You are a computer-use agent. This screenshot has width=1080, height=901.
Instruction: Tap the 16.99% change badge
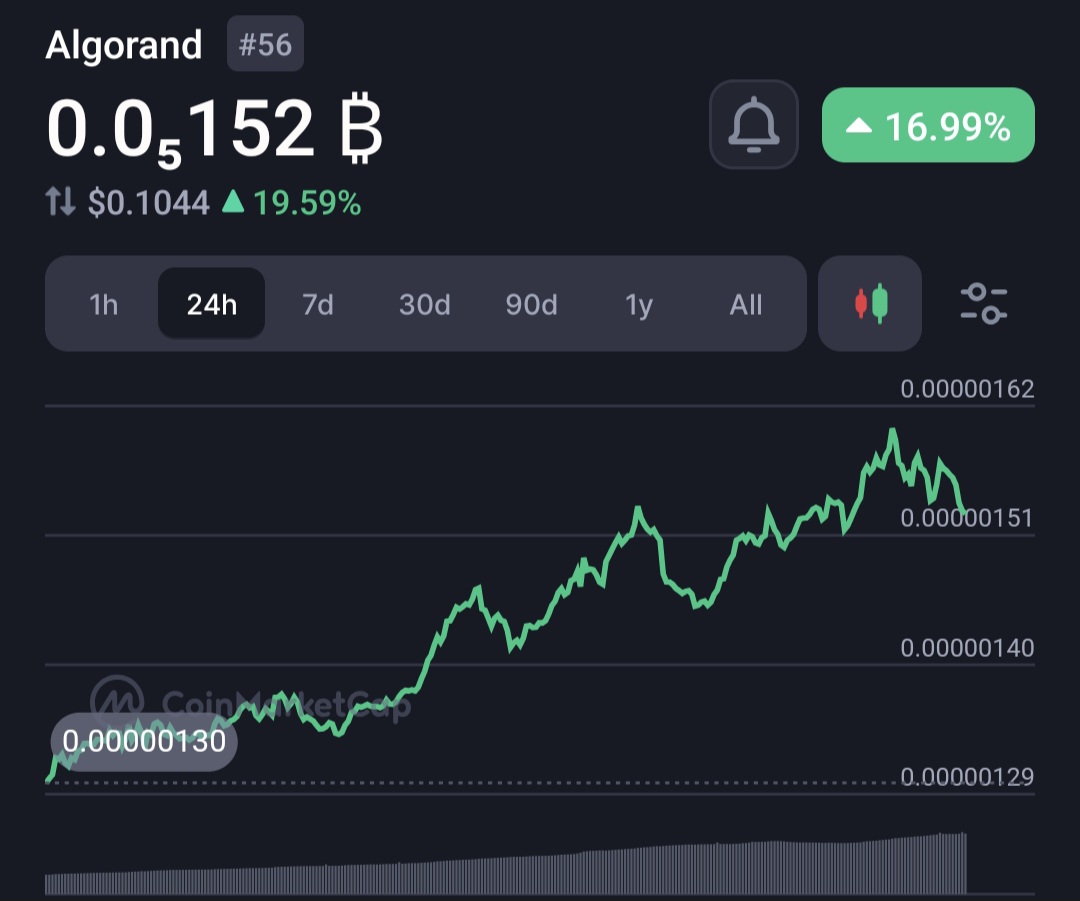click(927, 126)
